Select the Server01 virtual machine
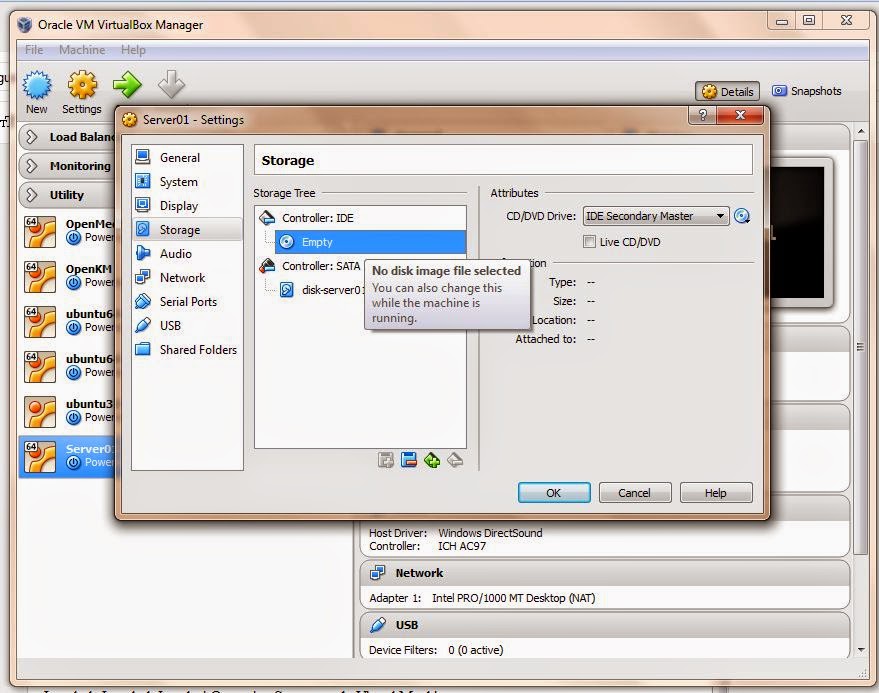The width and height of the screenshot is (879, 693). [x=67, y=456]
